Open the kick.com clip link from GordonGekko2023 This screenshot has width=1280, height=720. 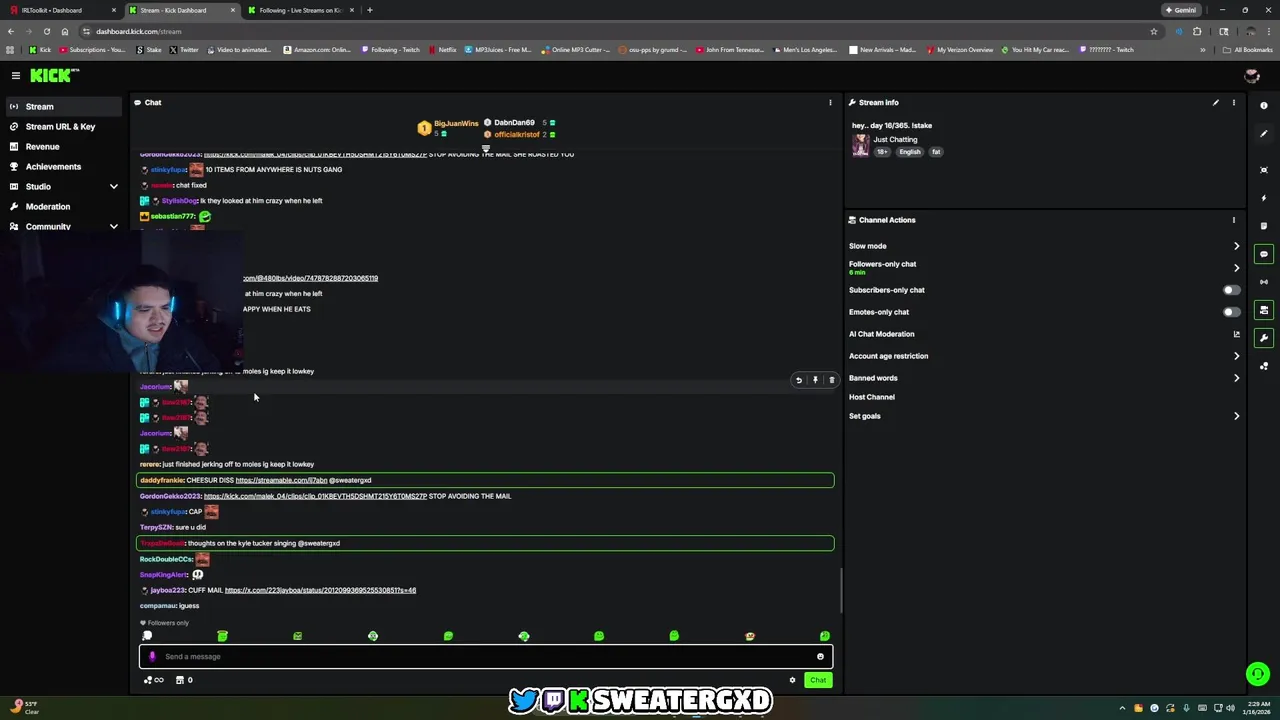[x=315, y=496]
